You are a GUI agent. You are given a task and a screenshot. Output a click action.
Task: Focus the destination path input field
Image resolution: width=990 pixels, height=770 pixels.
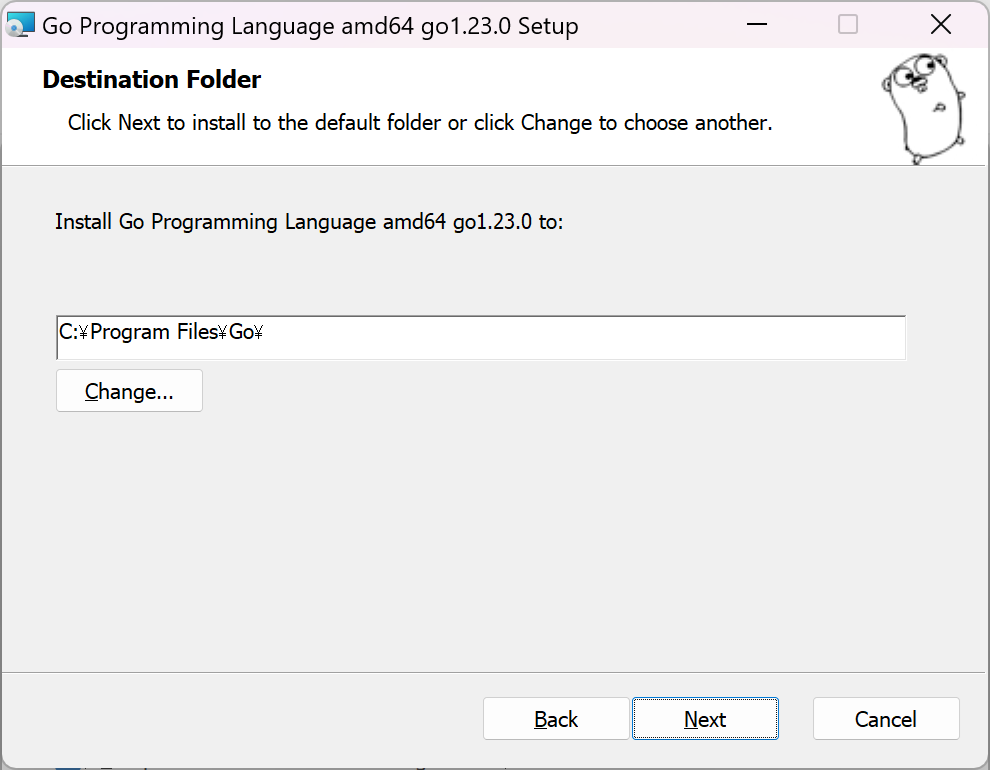[x=480, y=338]
